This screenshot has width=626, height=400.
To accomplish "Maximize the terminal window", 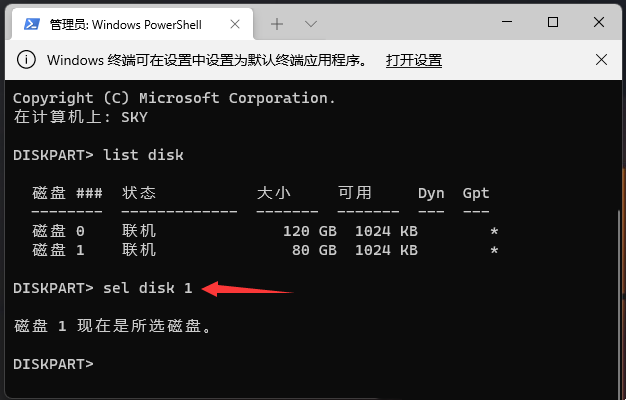I will click(553, 22).
